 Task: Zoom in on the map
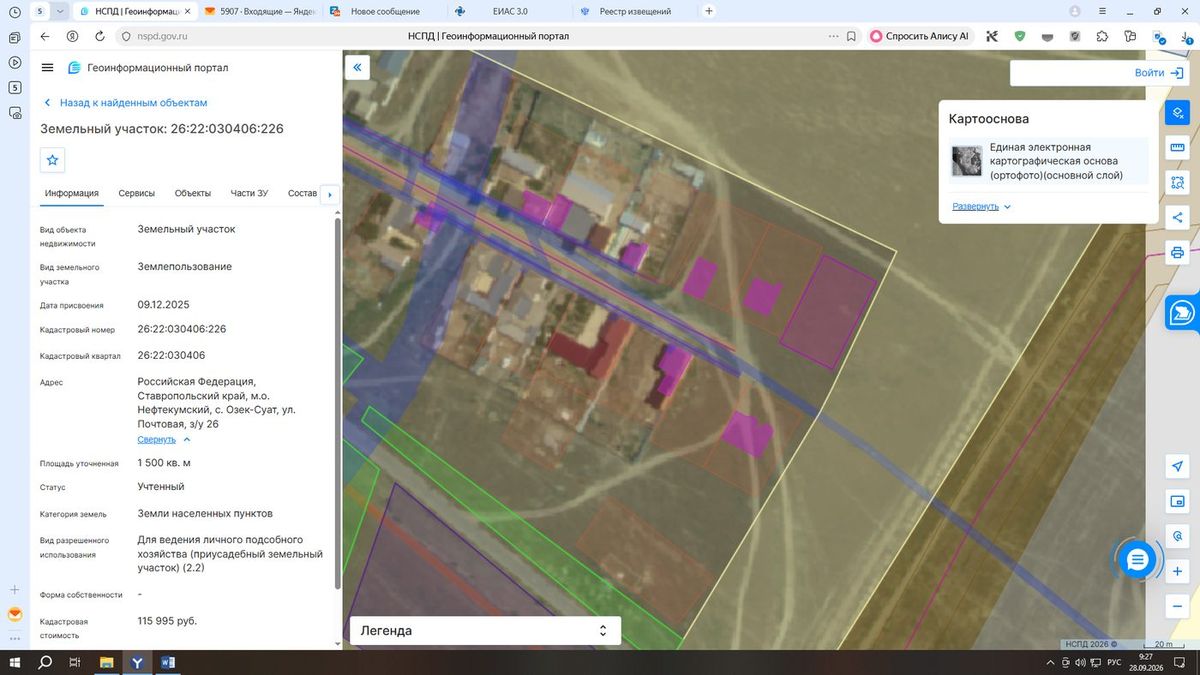coord(1177,571)
